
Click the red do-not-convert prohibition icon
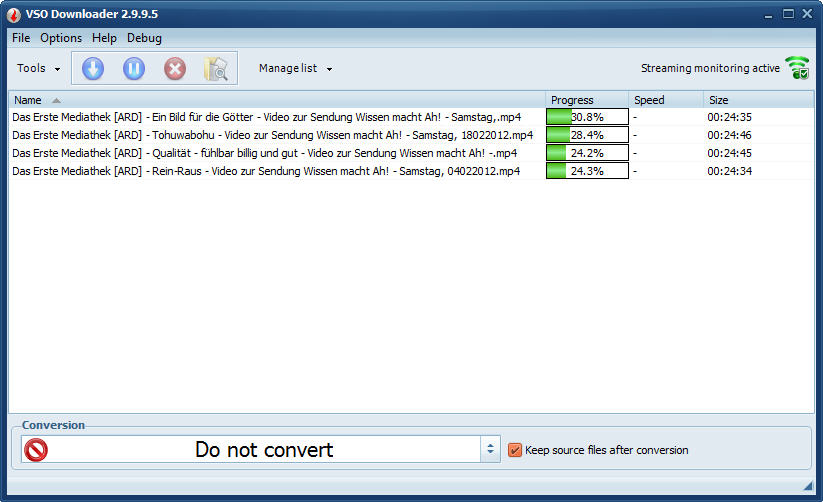(36, 450)
